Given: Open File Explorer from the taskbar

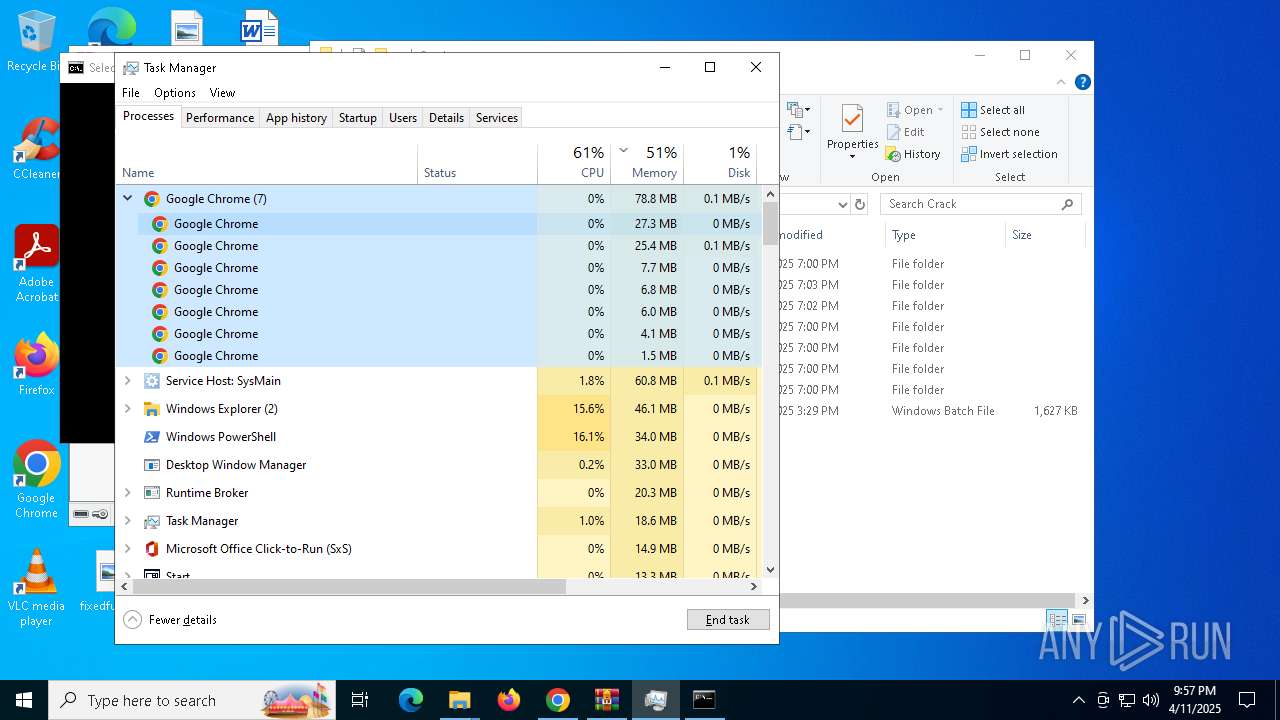Looking at the screenshot, I should point(459,700).
